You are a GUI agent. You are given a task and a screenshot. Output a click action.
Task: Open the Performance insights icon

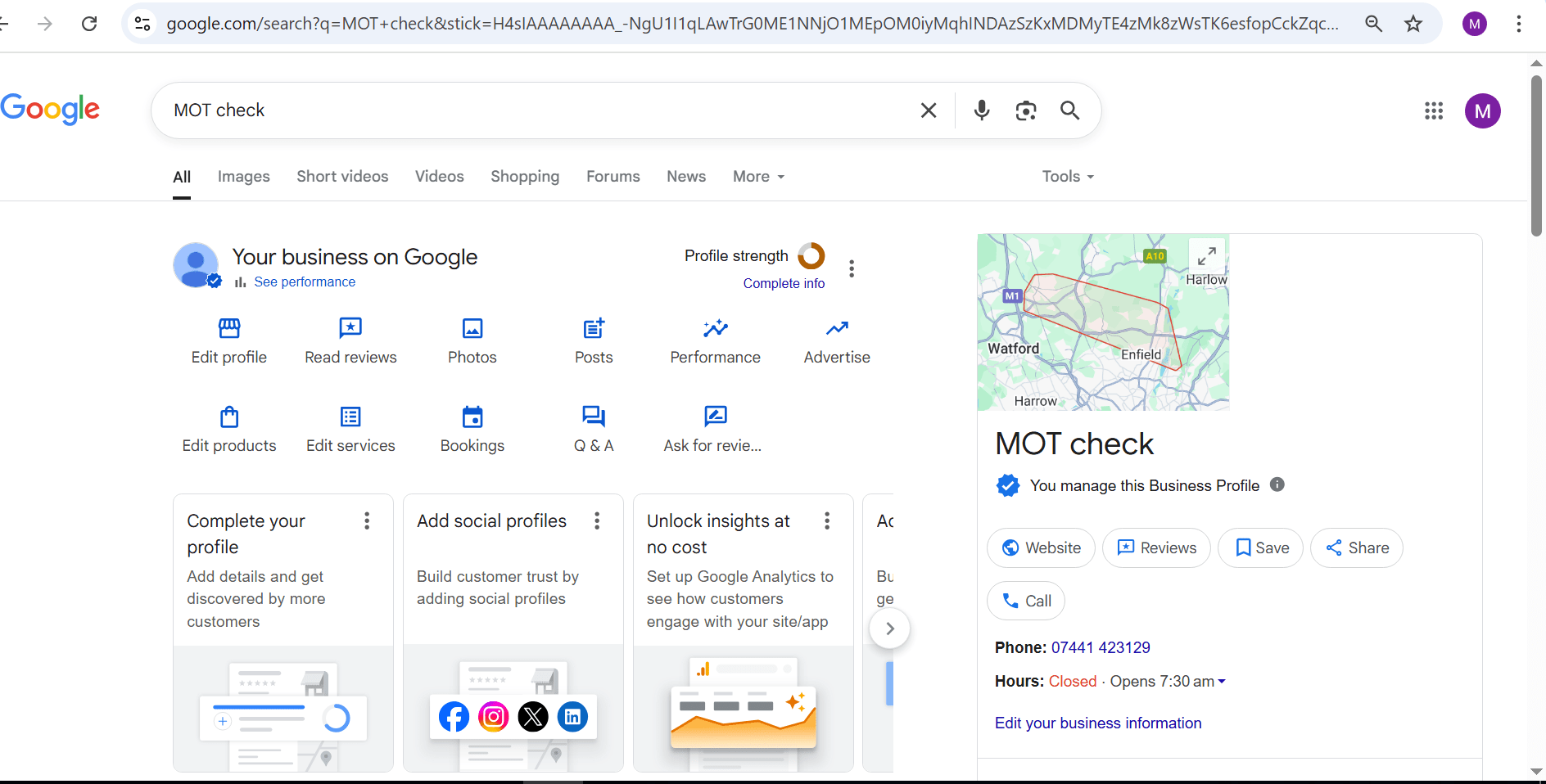[716, 328]
